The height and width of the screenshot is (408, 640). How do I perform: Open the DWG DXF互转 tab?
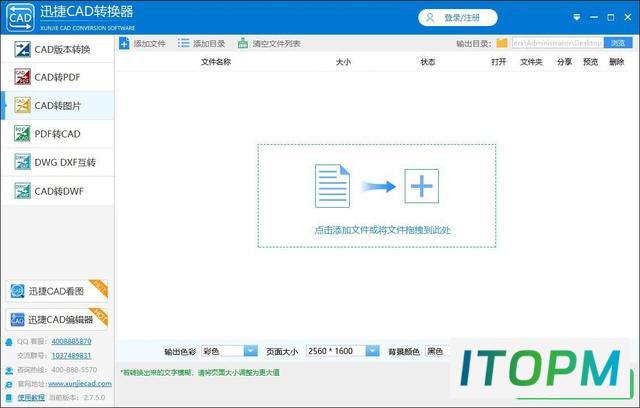58,162
